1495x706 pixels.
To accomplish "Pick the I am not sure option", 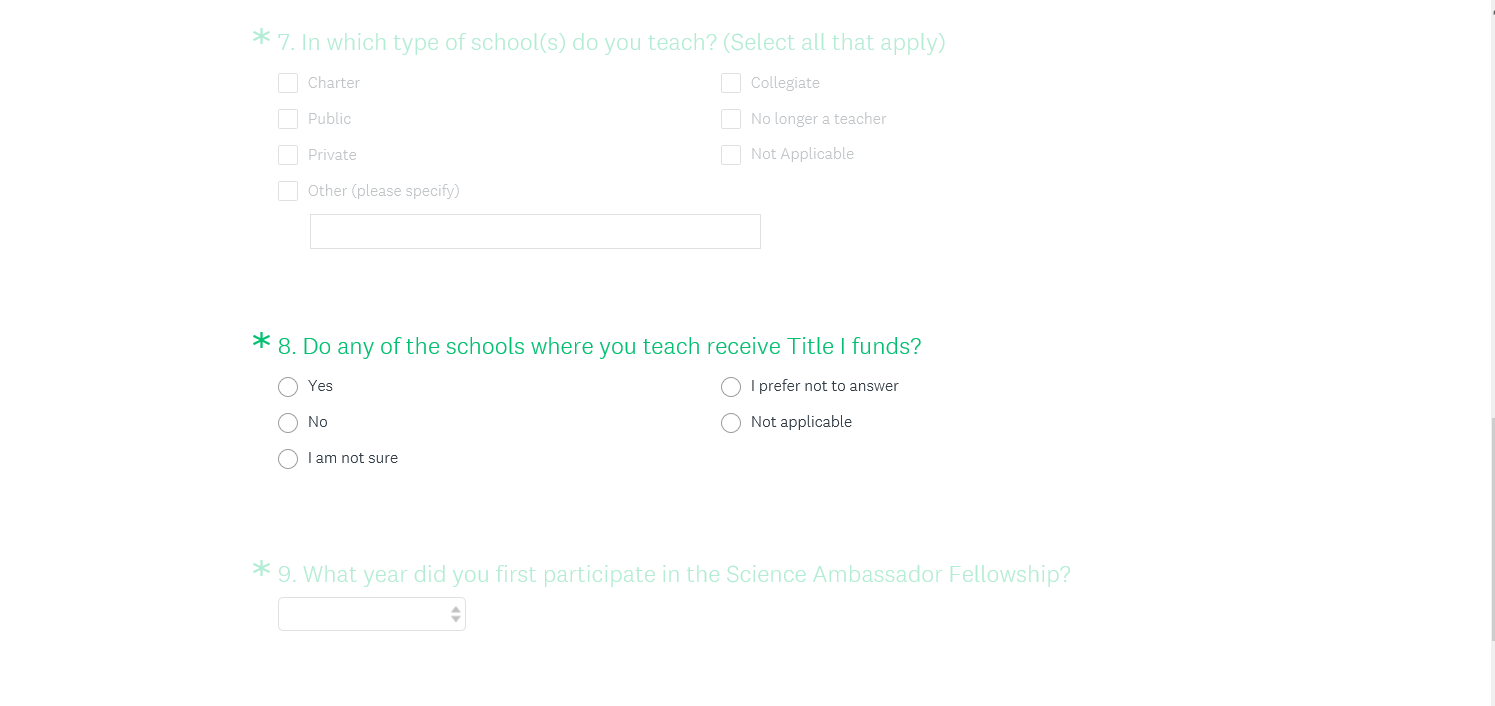I will point(288,459).
